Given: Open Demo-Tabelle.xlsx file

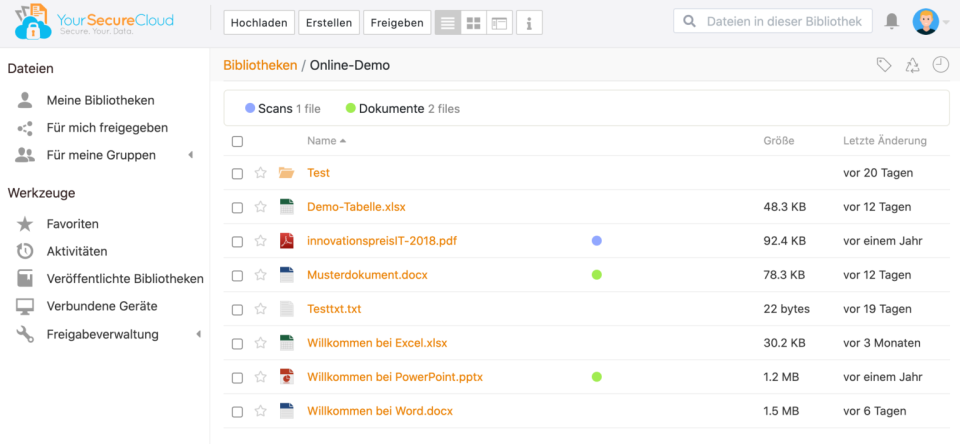Looking at the screenshot, I should 356,207.
